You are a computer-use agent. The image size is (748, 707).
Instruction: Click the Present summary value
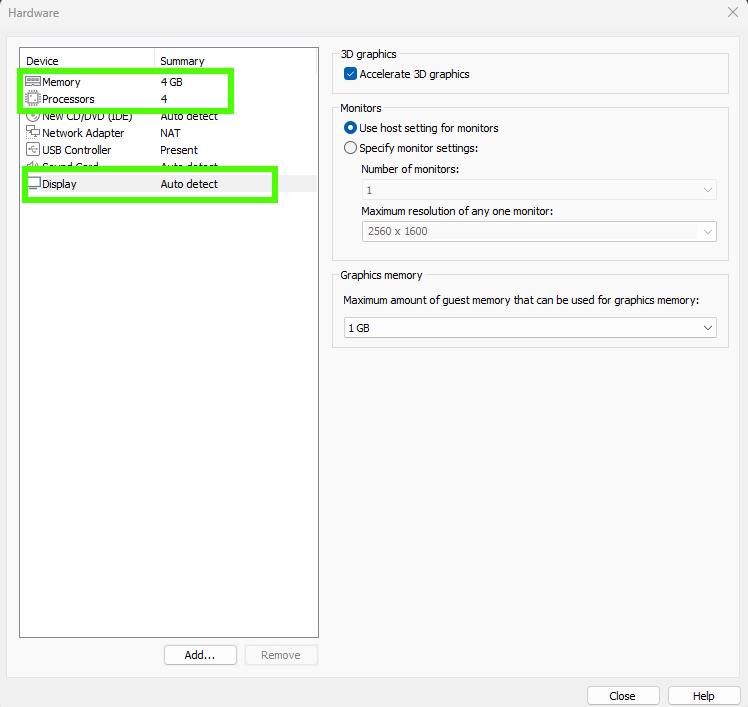[x=179, y=150]
